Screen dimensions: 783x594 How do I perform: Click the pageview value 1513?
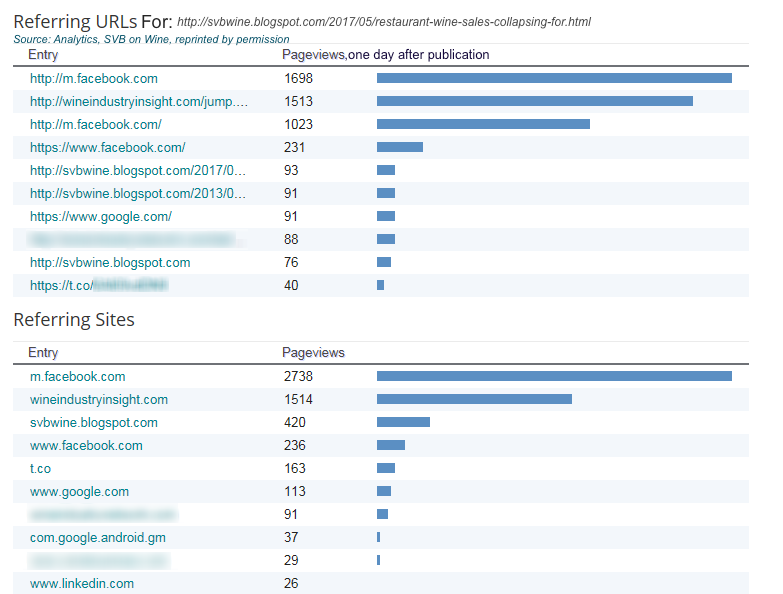click(298, 101)
